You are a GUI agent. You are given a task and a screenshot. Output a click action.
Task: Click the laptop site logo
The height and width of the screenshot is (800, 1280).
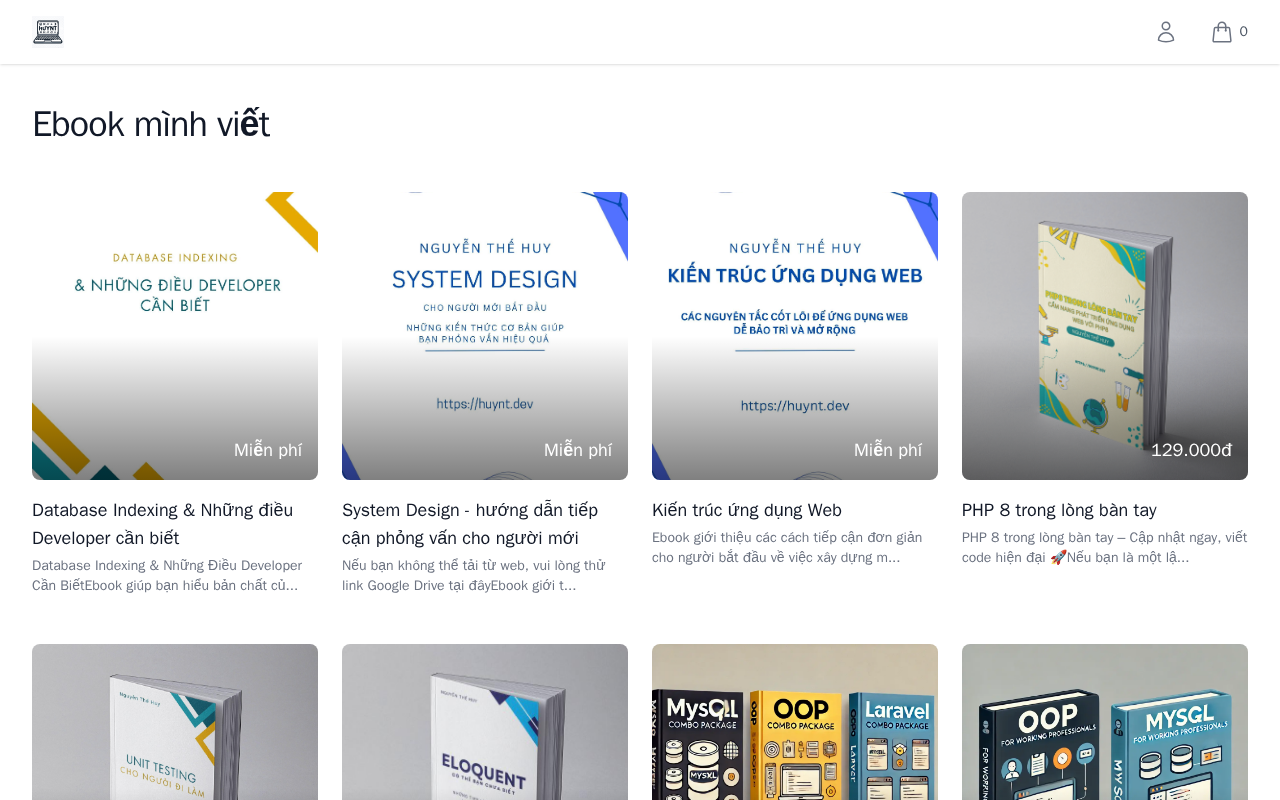coord(48,32)
